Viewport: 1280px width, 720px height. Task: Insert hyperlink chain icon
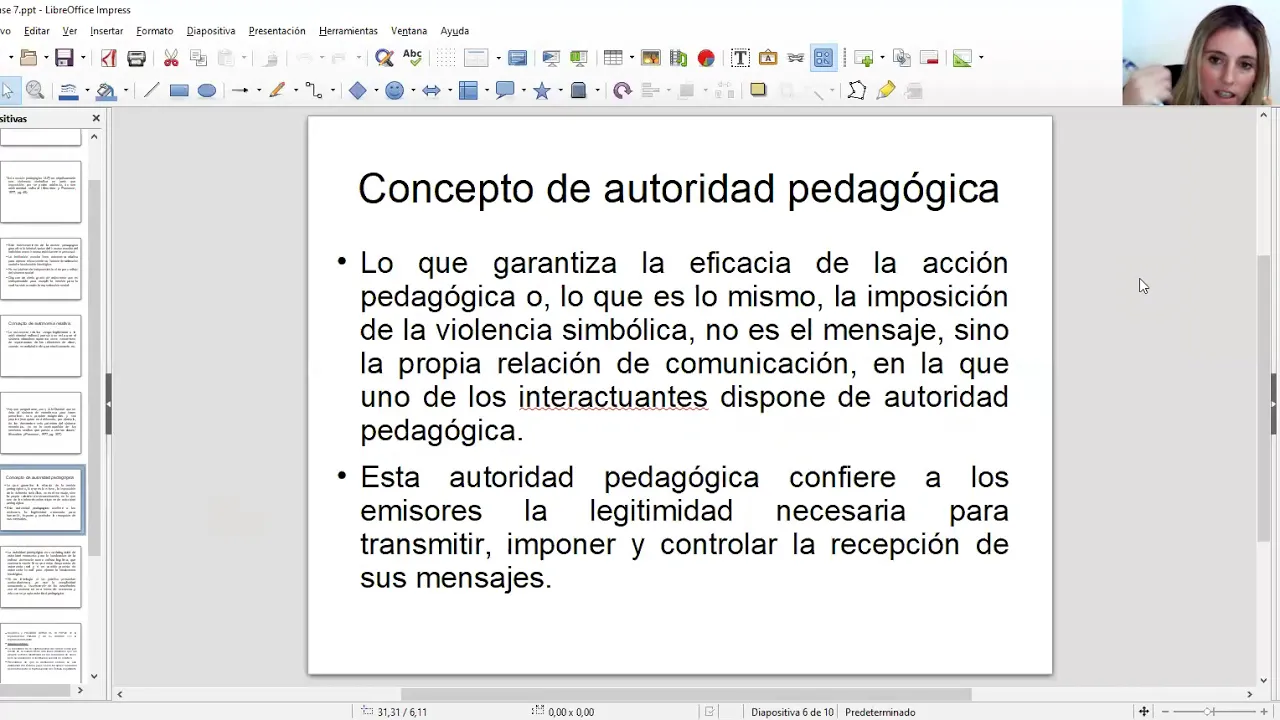point(796,58)
